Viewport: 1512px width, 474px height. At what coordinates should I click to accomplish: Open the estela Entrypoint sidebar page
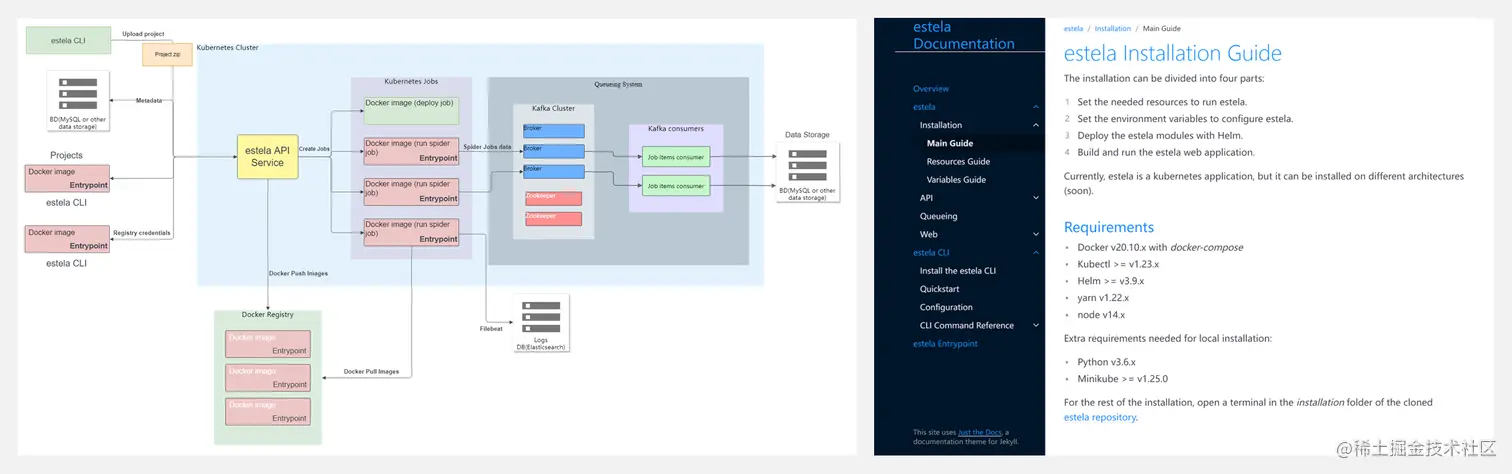tap(945, 343)
